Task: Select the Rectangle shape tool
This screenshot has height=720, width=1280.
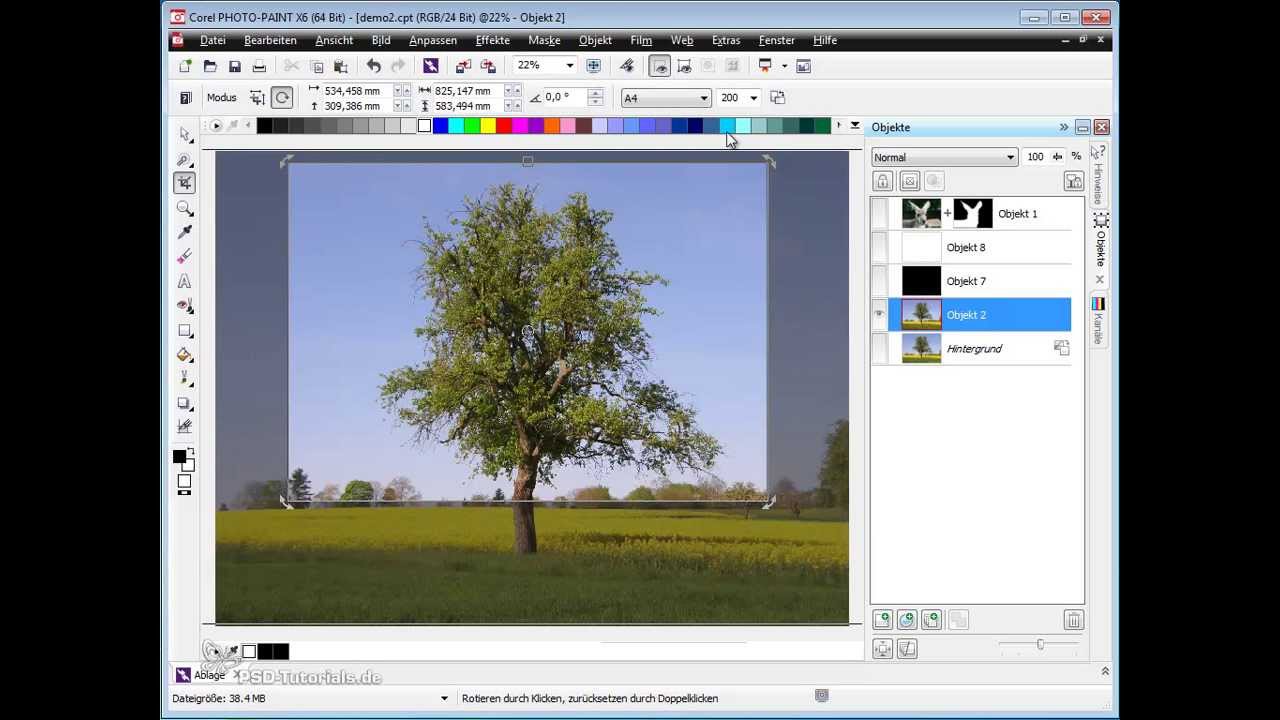Action: (185, 330)
